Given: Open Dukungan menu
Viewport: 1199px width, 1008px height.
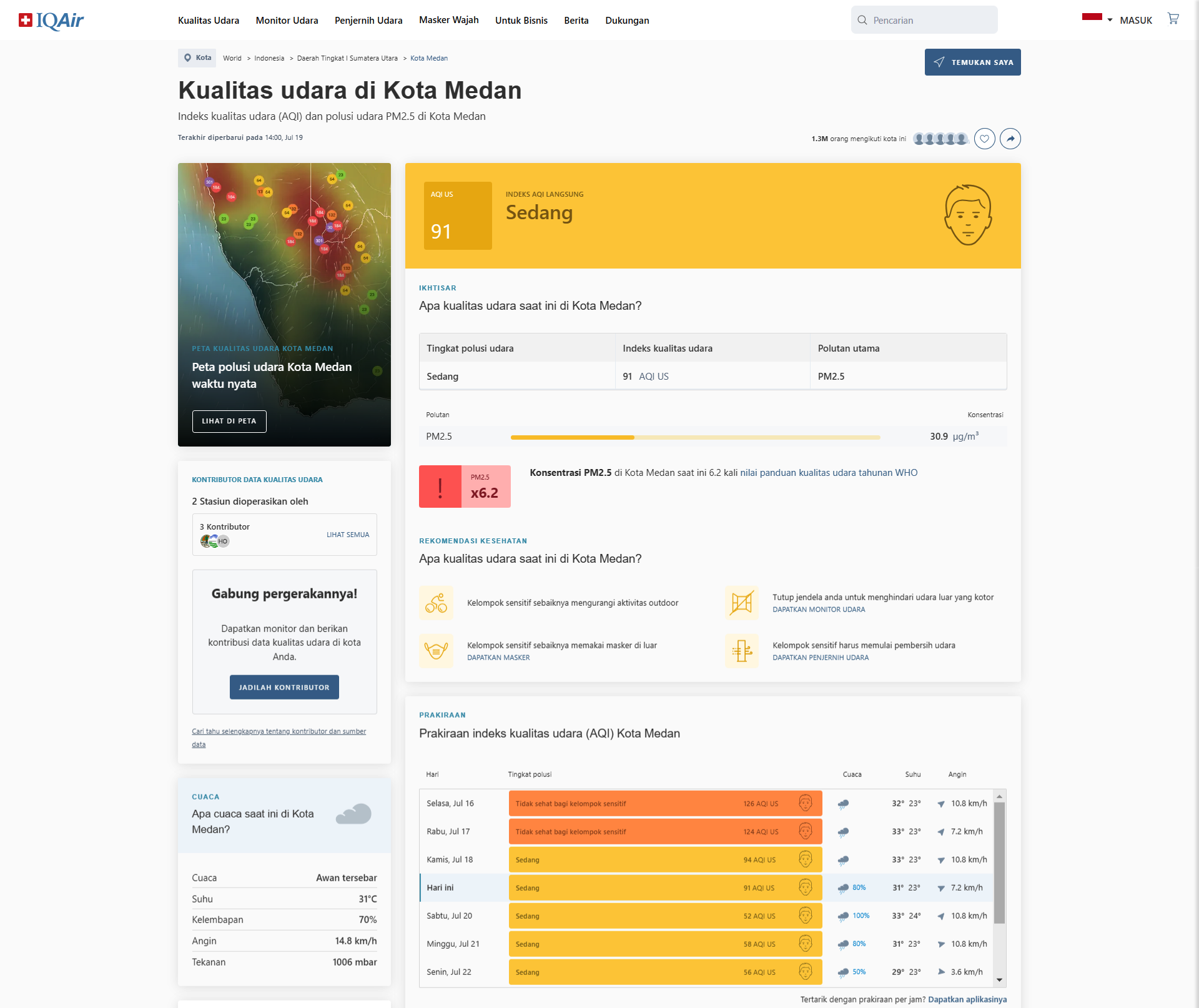Looking at the screenshot, I should (627, 21).
